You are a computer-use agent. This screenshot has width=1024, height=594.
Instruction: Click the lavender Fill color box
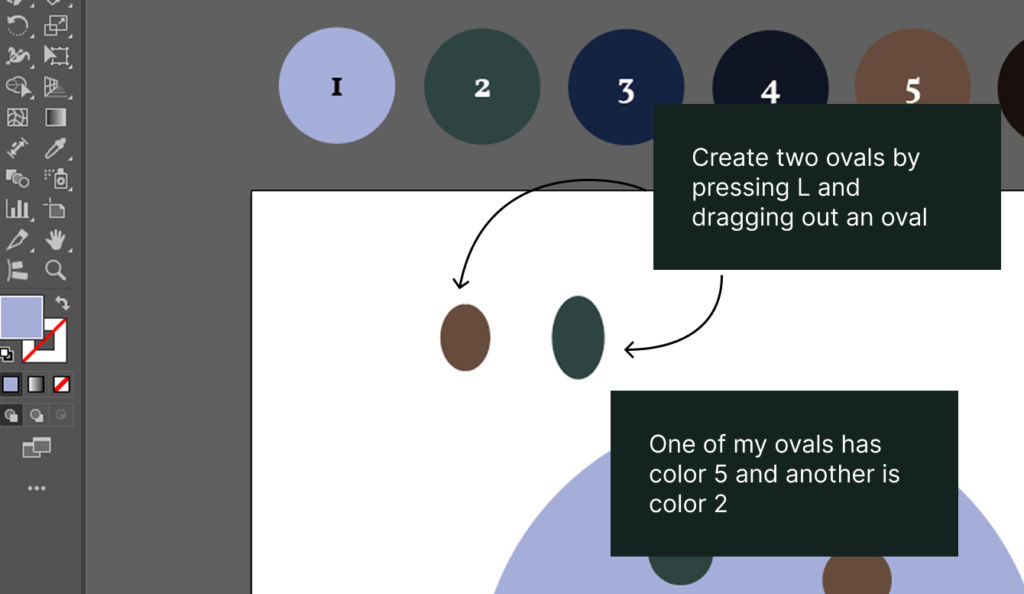[22, 317]
